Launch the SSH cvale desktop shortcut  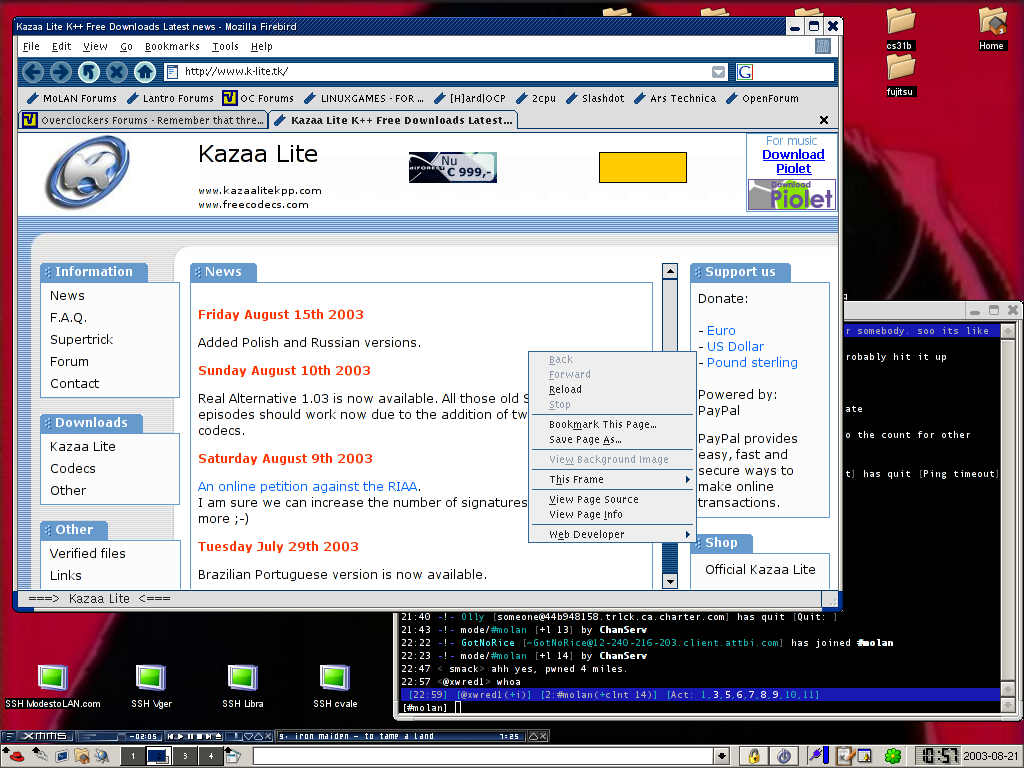pos(335,686)
